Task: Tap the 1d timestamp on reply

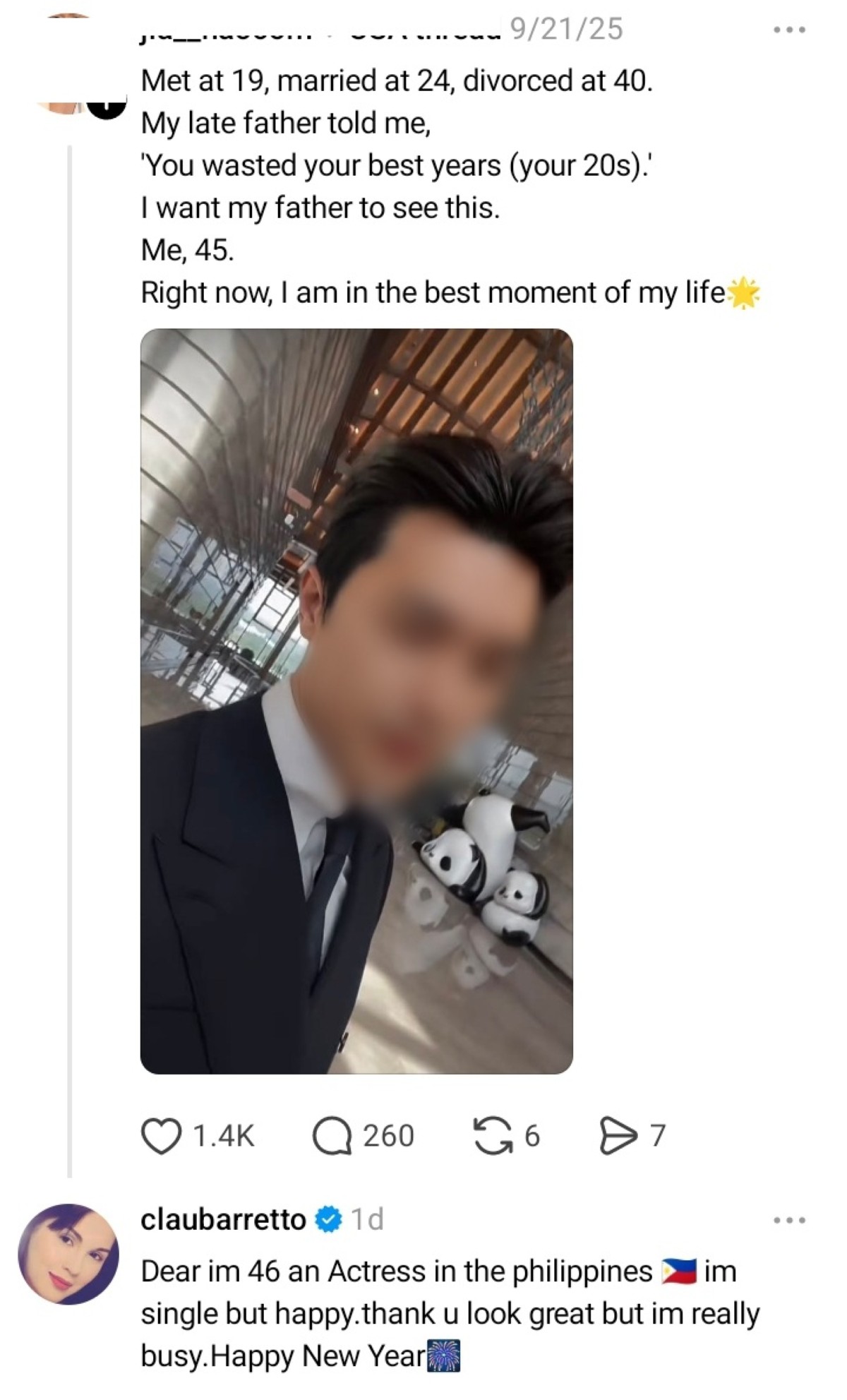Action: [367, 1219]
